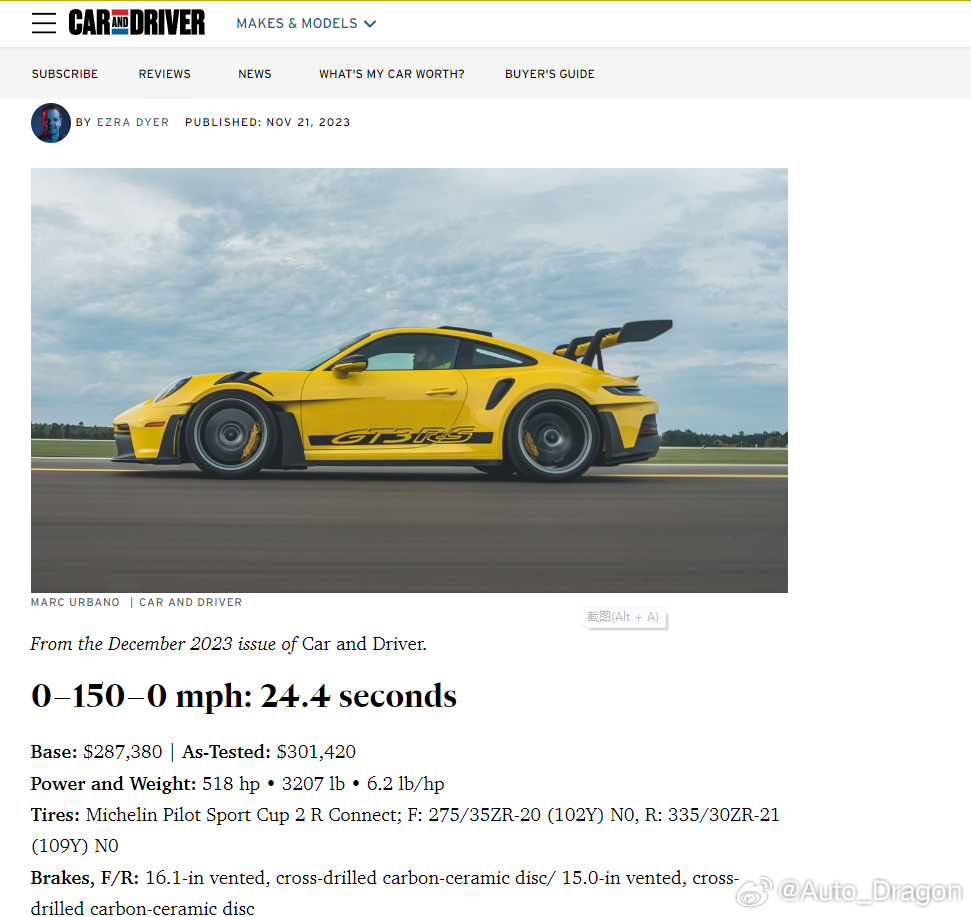Click the Power and Weight line

point(238,784)
